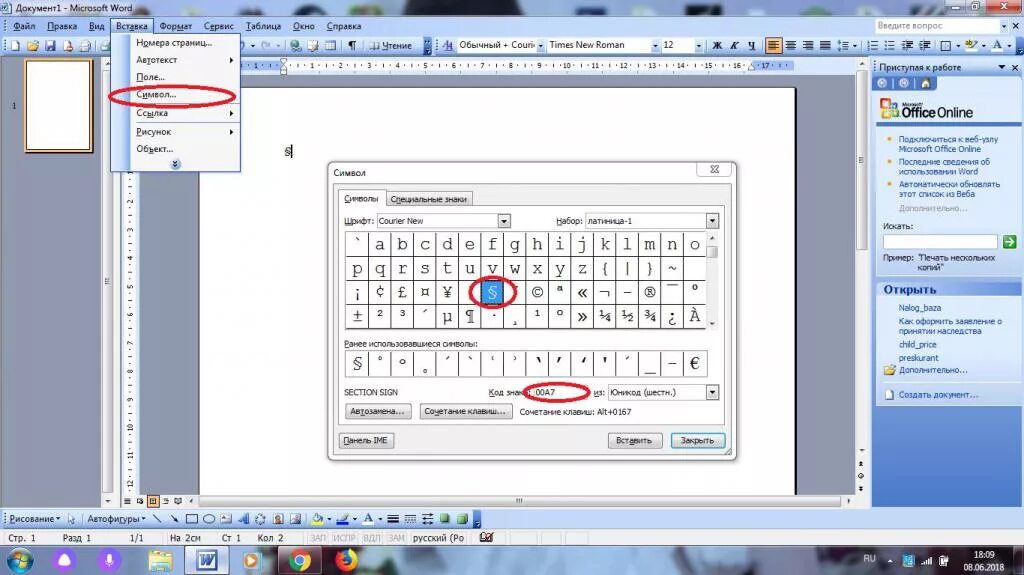This screenshot has height=575, width=1024.
Task: Click the bulleted list icon
Action: (x=889, y=45)
